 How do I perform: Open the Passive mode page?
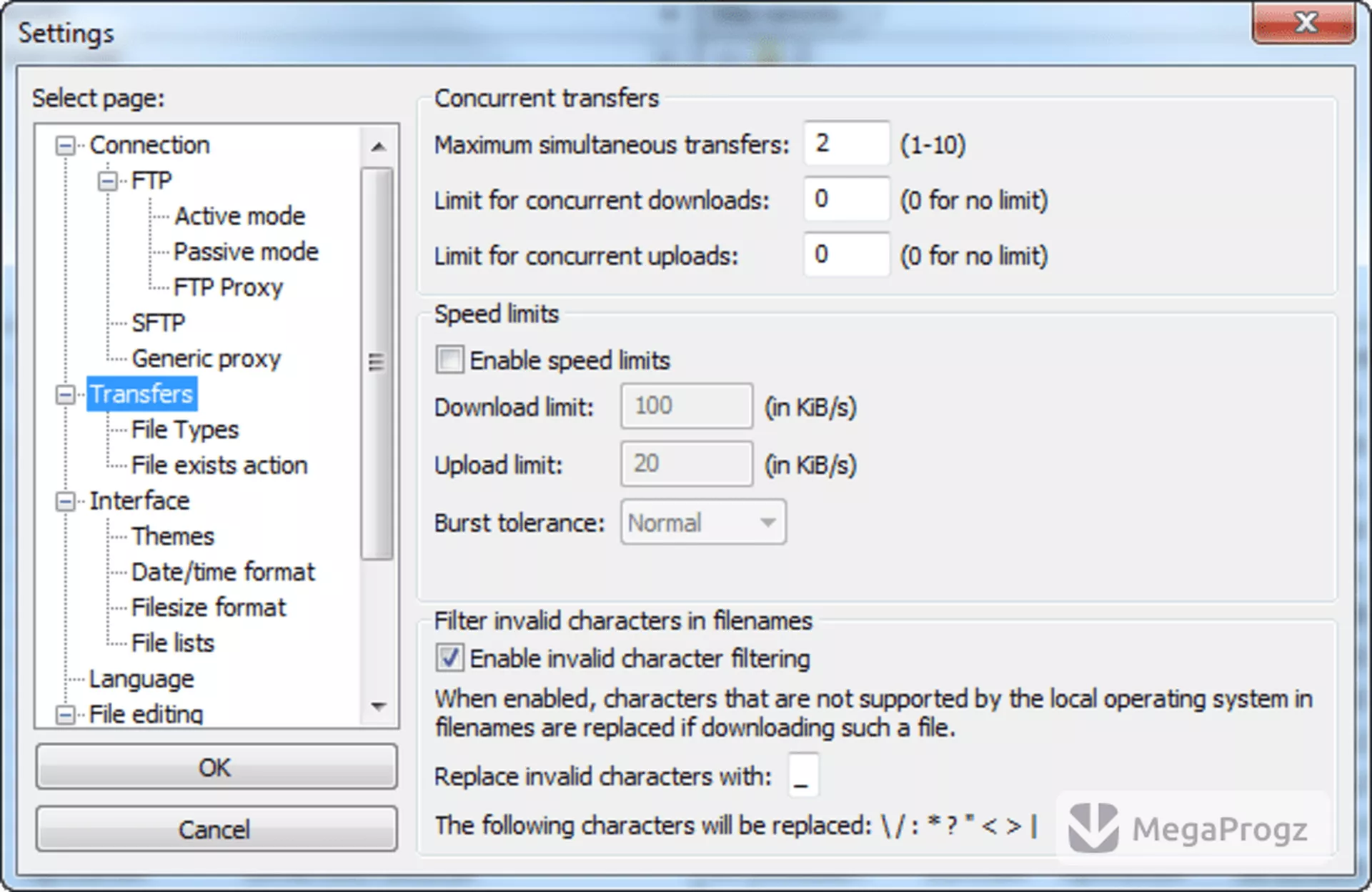(x=246, y=252)
